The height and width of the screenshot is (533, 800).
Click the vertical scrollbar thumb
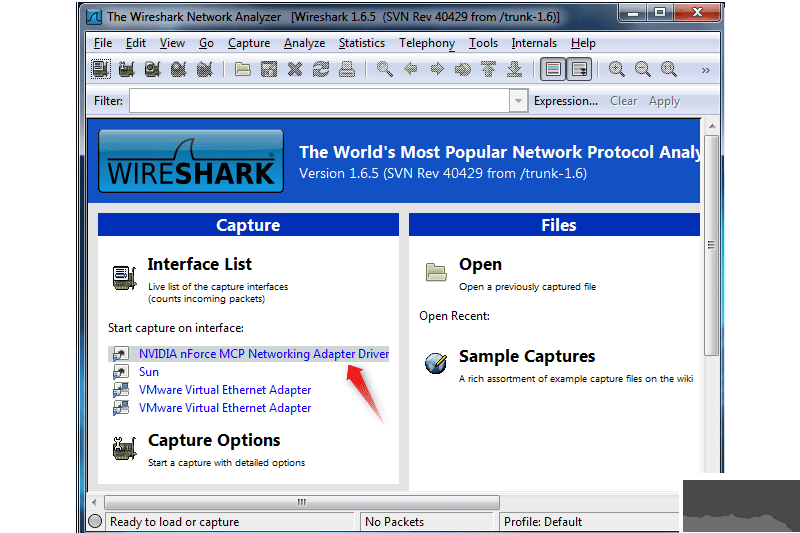(x=711, y=245)
